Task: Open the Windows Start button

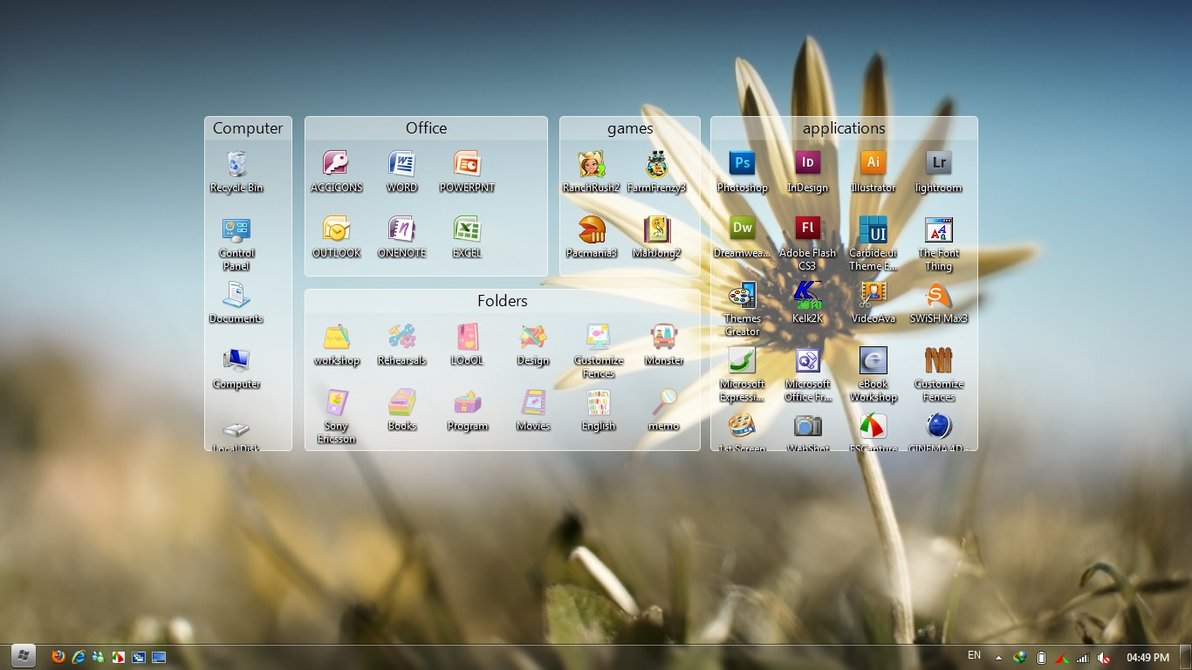Action: (x=23, y=656)
